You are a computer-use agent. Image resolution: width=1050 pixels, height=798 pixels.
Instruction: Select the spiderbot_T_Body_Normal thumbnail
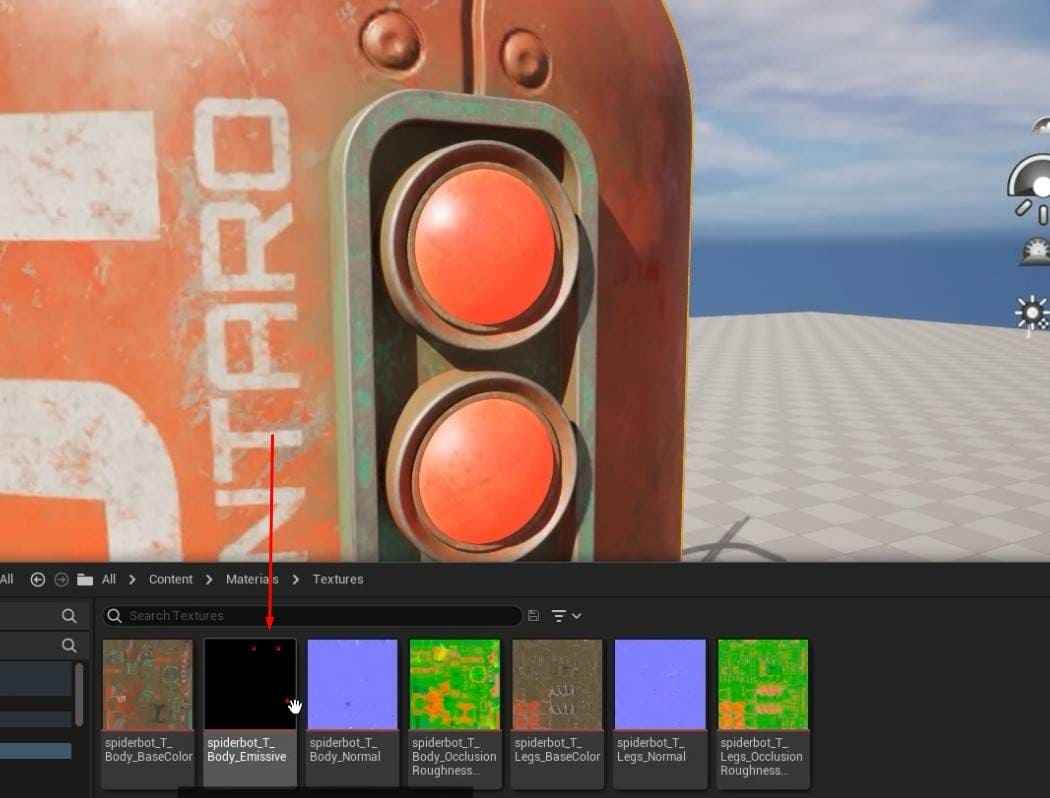coord(352,684)
